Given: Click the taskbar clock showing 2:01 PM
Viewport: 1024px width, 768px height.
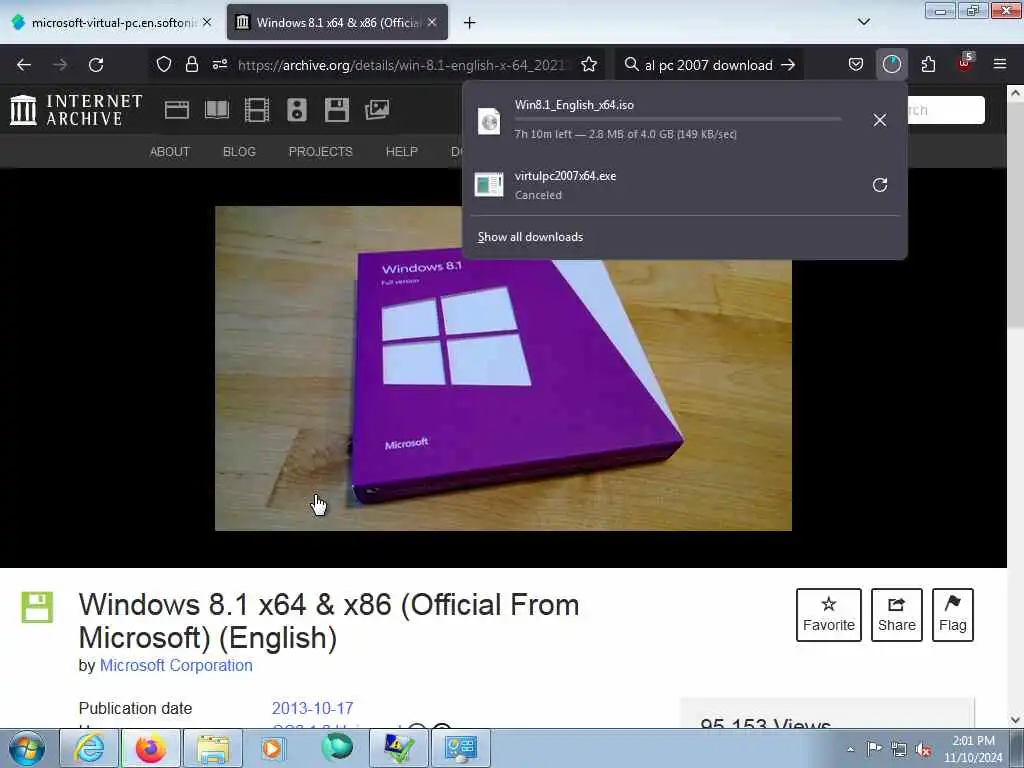Looking at the screenshot, I should pos(973,749).
